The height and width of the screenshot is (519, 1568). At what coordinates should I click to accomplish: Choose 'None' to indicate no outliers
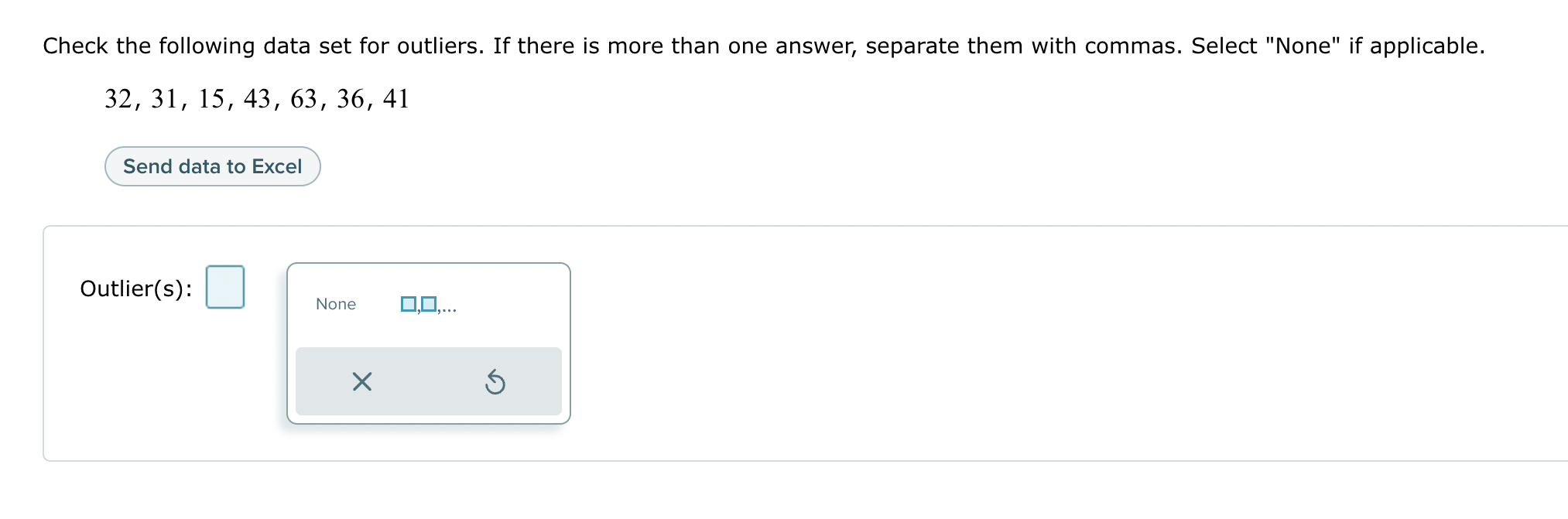point(335,304)
